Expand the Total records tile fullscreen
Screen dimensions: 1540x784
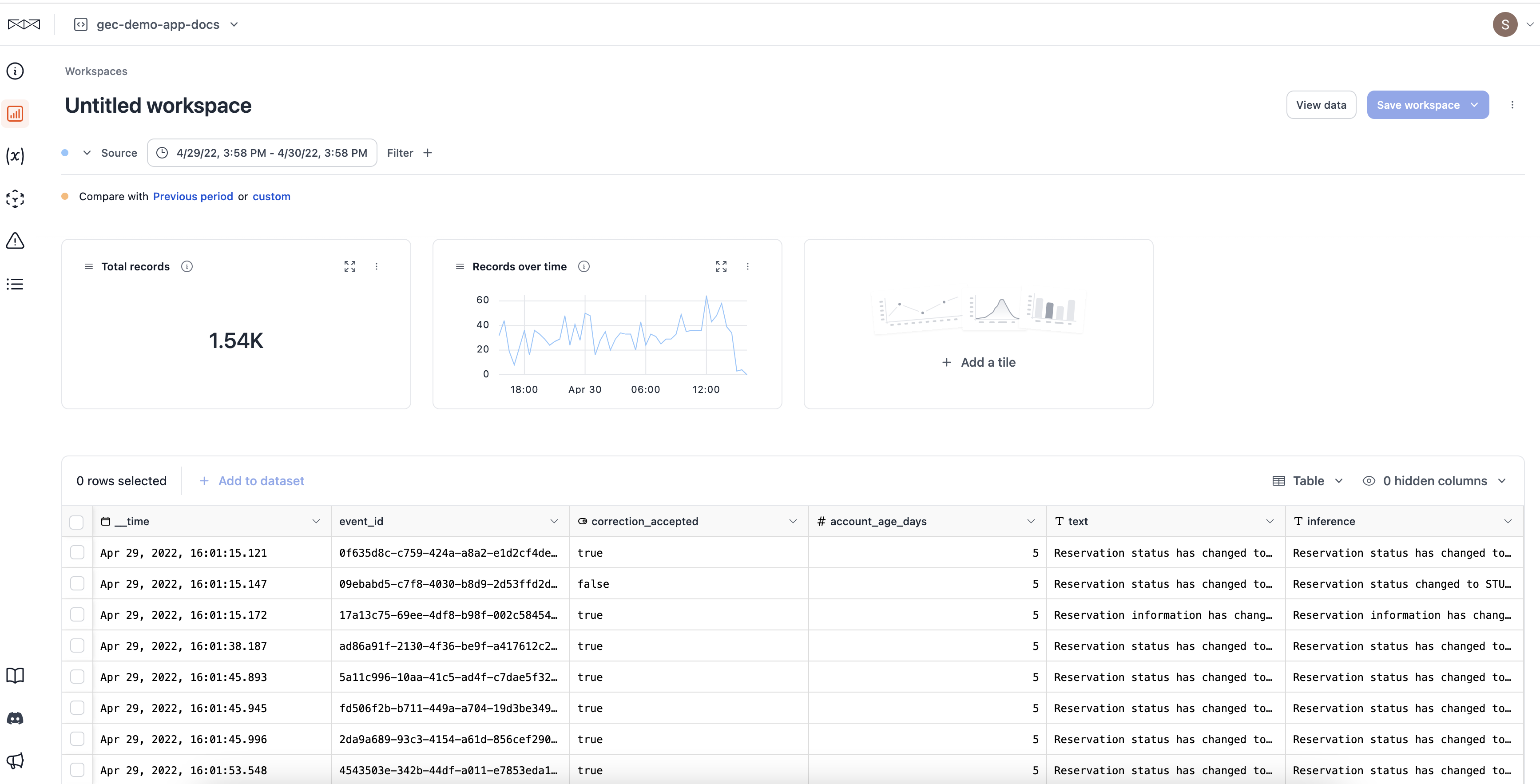coord(350,266)
